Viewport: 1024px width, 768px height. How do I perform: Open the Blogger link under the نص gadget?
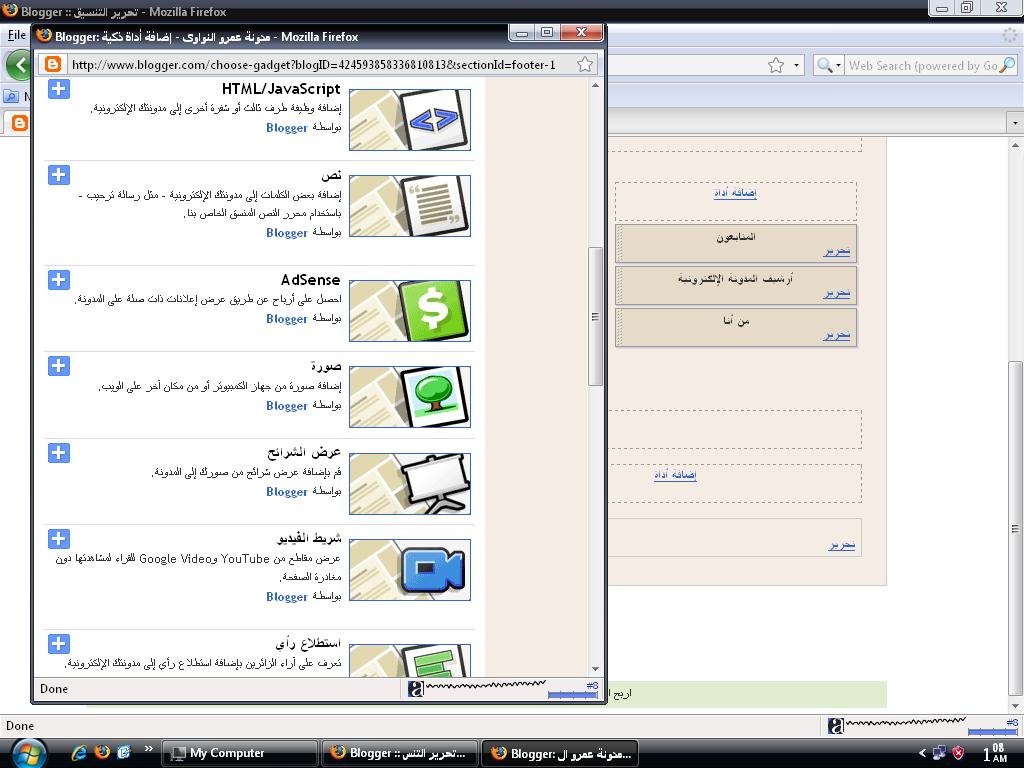[287, 232]
